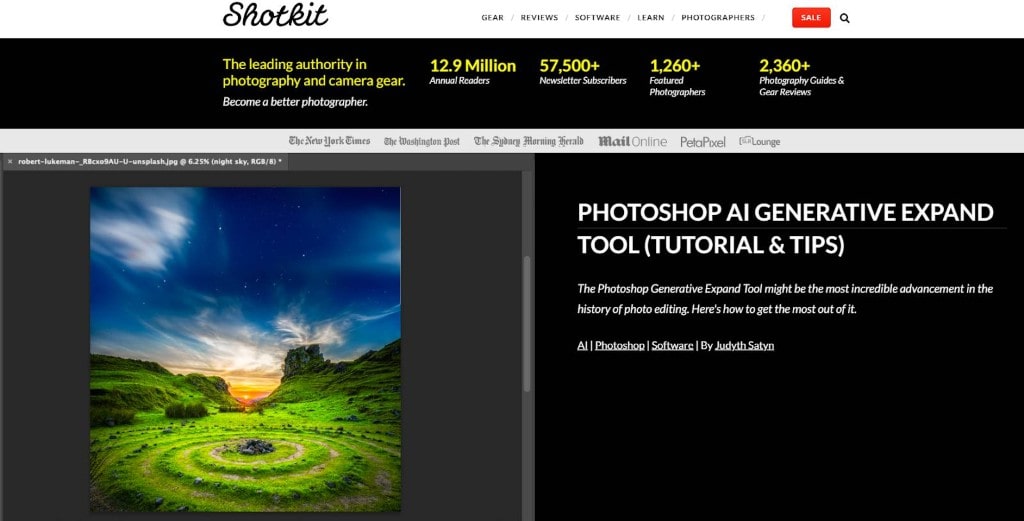Image resolution: width=1024 pixels, height=521 pixels.
Task: Click the vertical scrollbar in Photoshop window
Action: point(526,324)
